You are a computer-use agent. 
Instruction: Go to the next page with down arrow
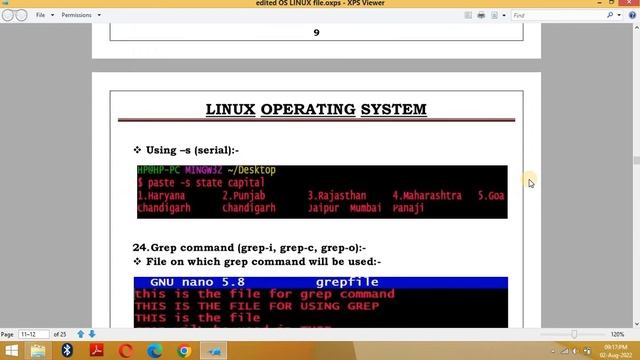(92, 334)
